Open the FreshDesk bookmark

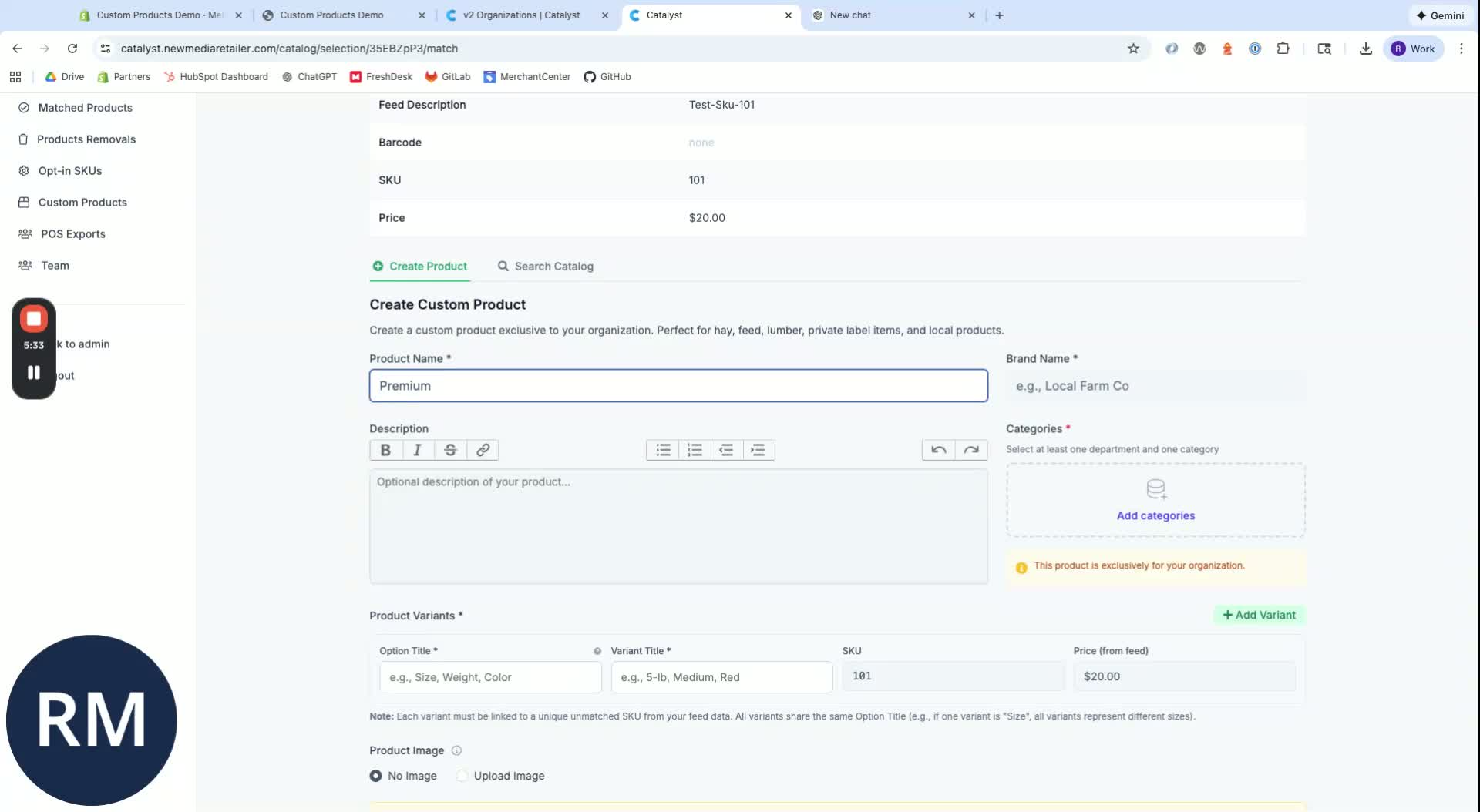pyautogui.click(x=381, y=77)
